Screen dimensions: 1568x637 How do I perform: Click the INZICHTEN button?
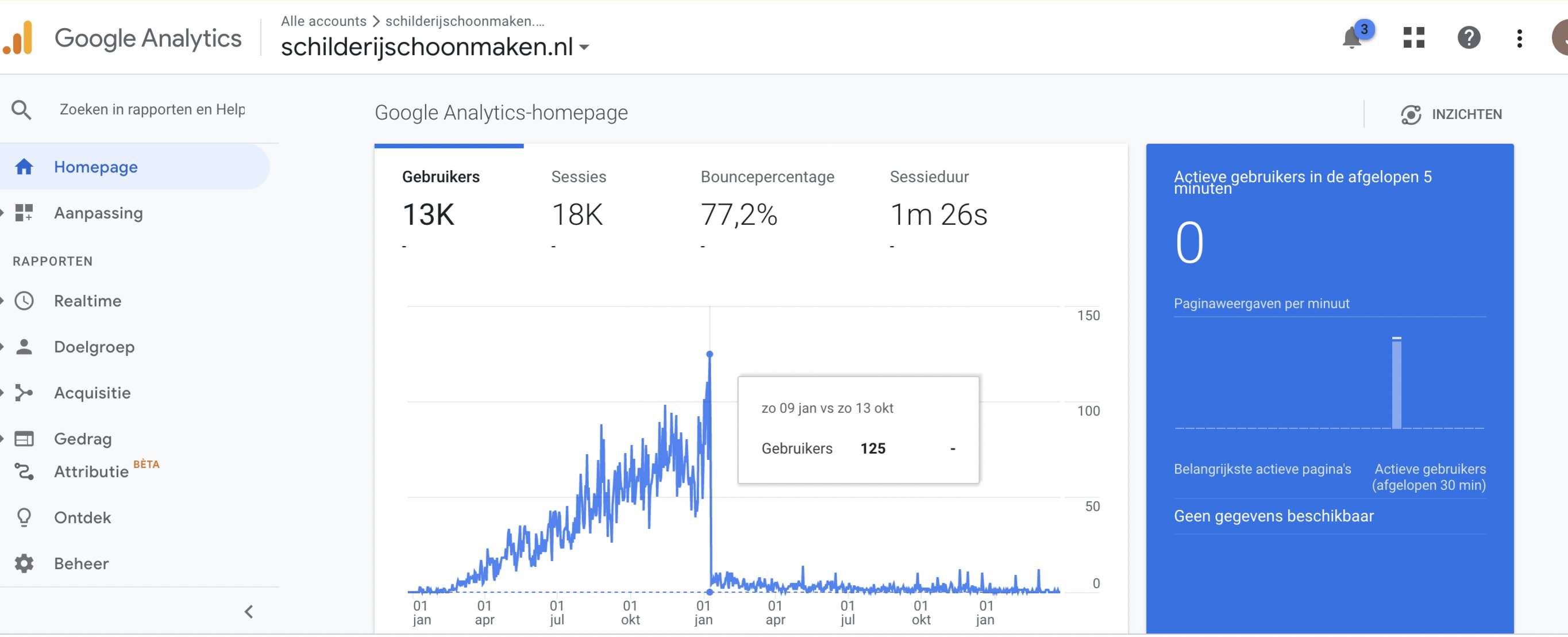[x=1451, y=114]
